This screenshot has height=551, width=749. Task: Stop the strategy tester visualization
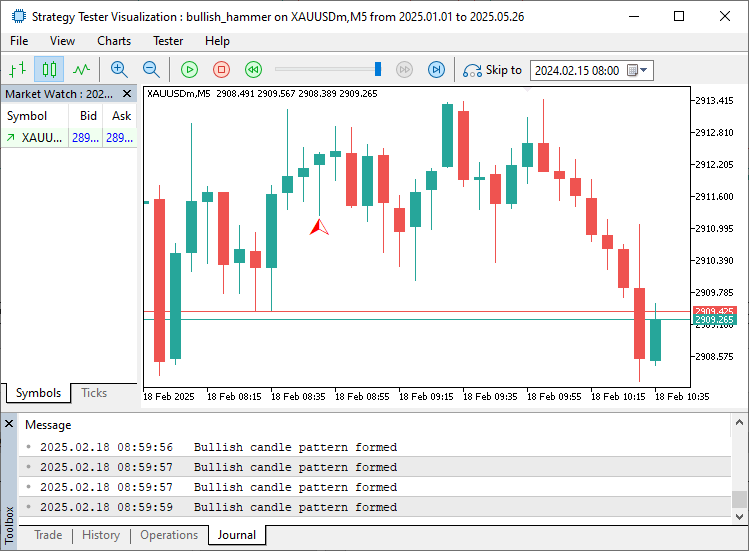pyautogui.click(x=222, y=70)
